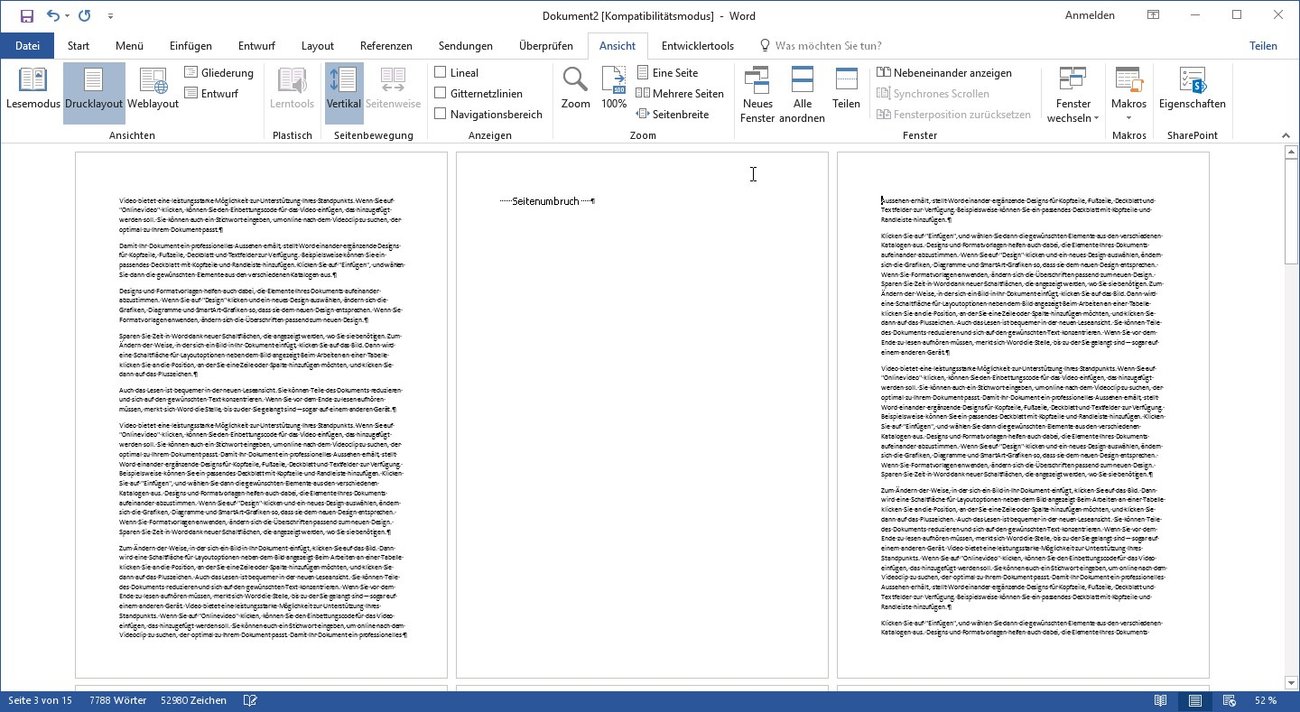The image size is (1300, 712).
Task: Switch to the Entwicklertools tab
Action: (x=697, y=46)
